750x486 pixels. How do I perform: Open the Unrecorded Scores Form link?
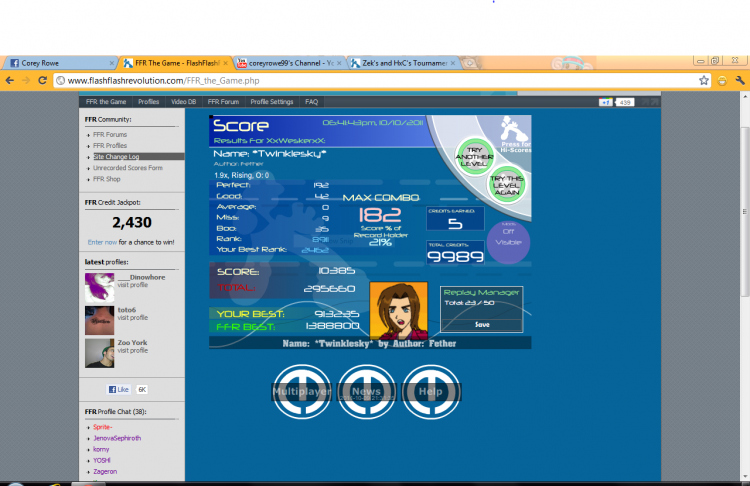coord(128,168)
